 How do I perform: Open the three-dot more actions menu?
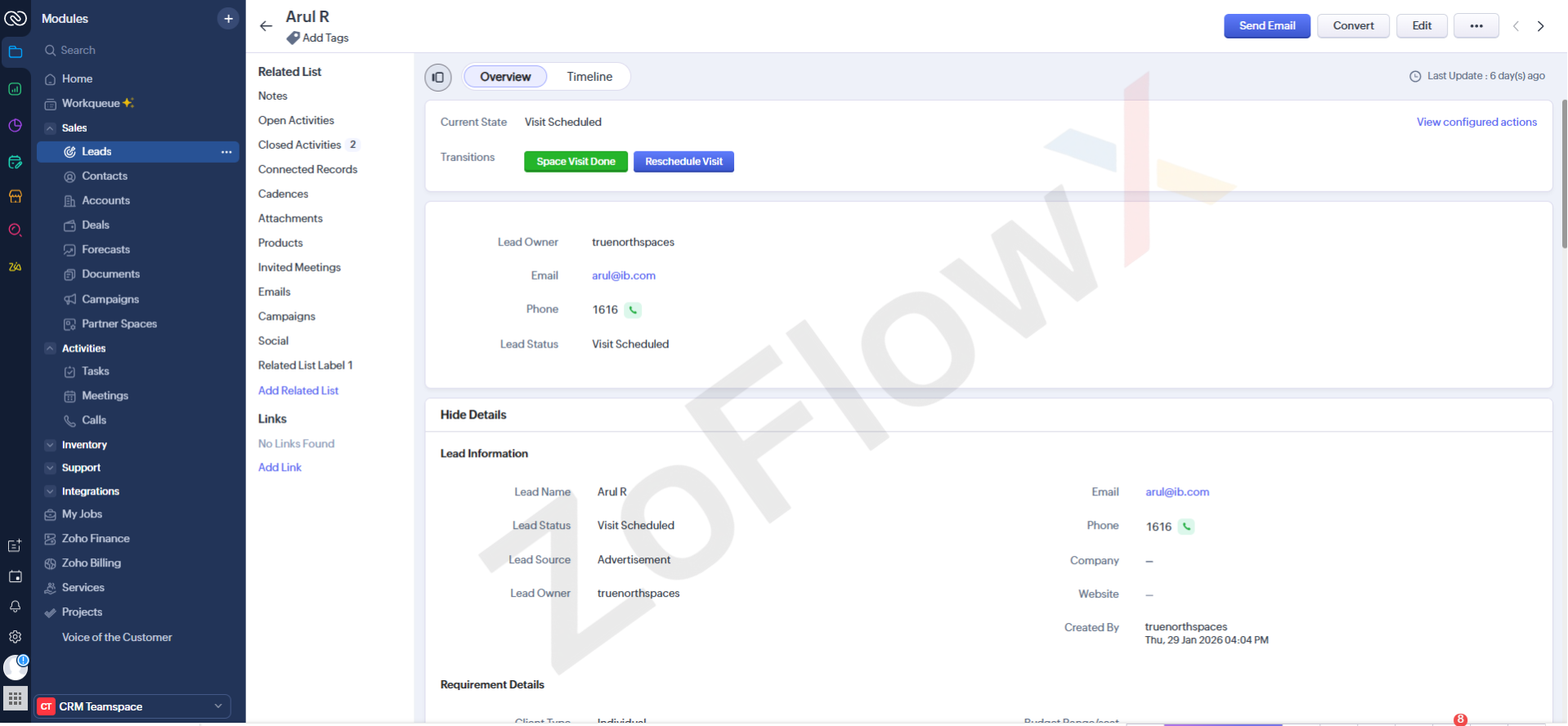click(1476, 26)
